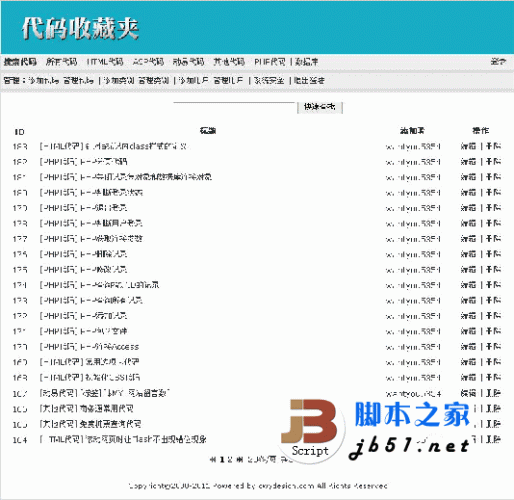Open the Flash-related HTML entry, ID 164
This screenshot has height=500, width=514.
(123, 439)
